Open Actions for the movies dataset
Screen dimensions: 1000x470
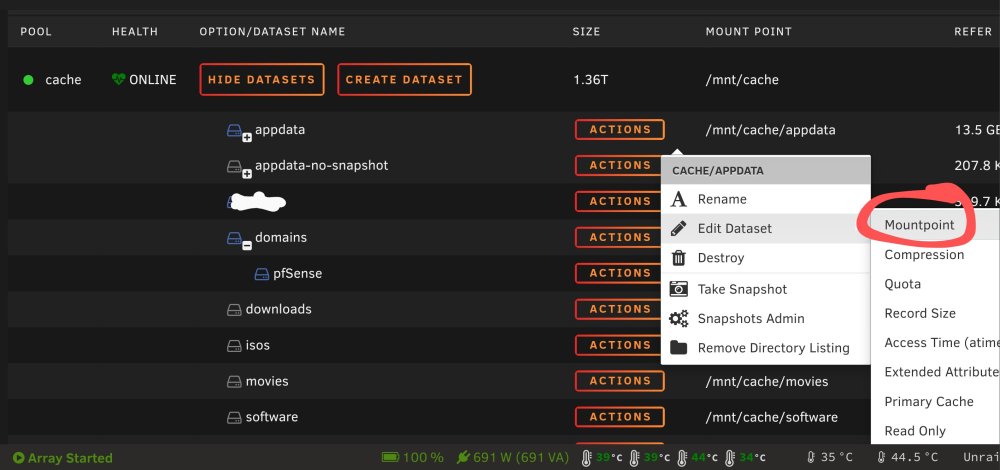point(619,381)
